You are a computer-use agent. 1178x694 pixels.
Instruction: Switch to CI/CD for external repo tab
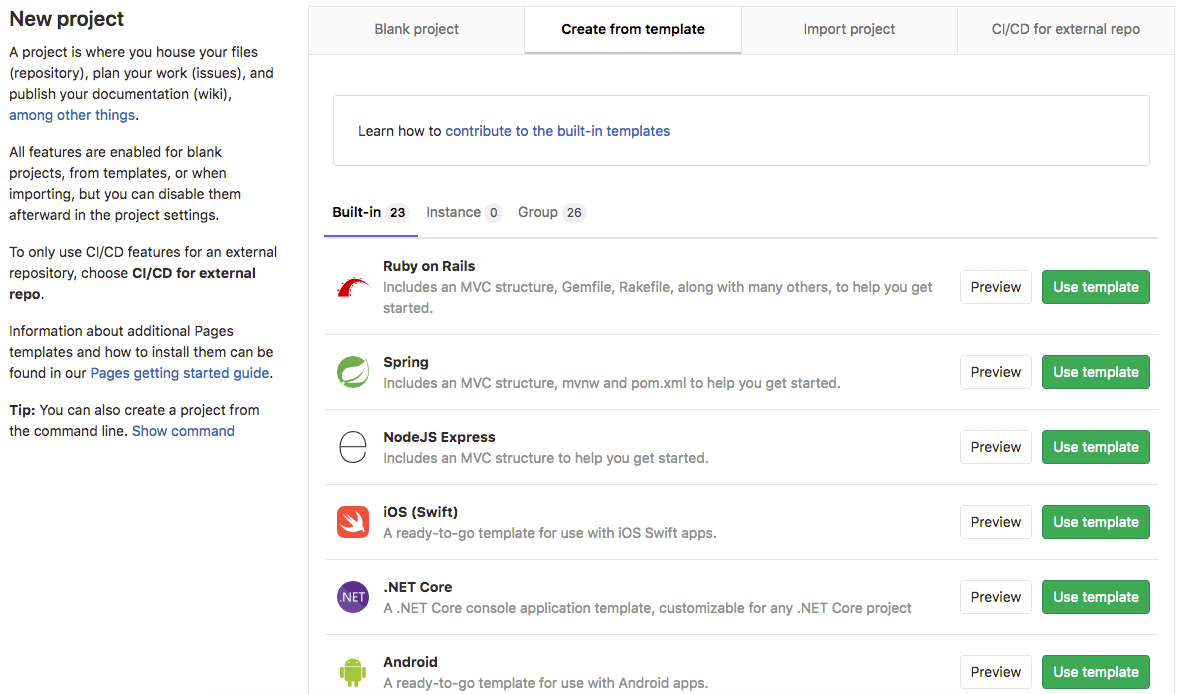pyautogui.click(x=1065, y=29)
